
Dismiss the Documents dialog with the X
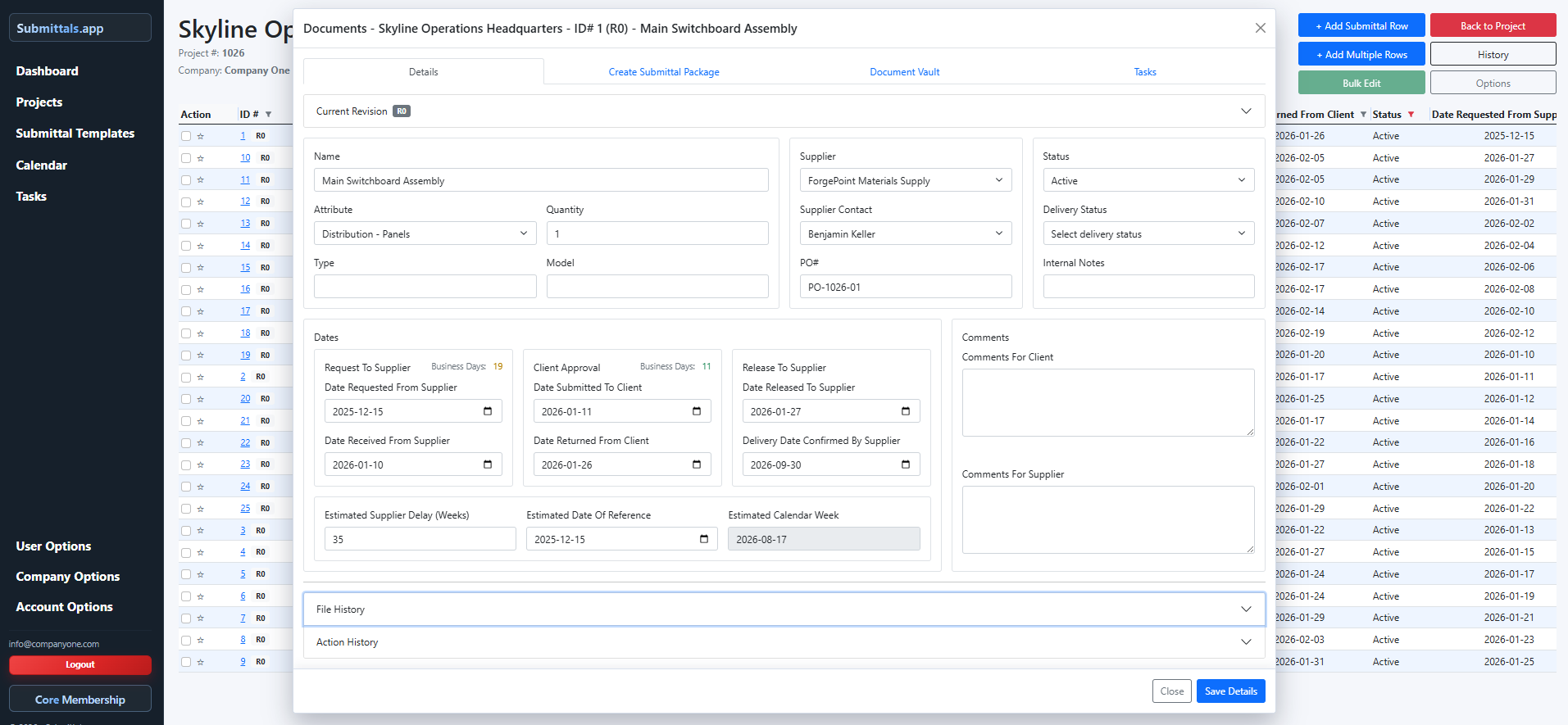(1260, 29)
